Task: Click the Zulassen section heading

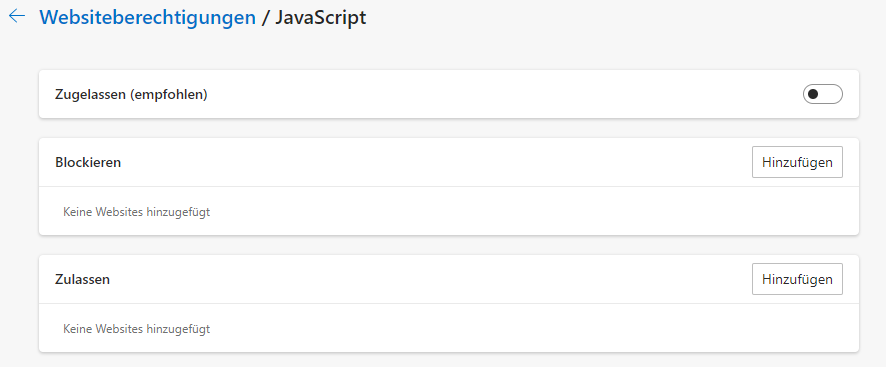Action: point(82,279)
